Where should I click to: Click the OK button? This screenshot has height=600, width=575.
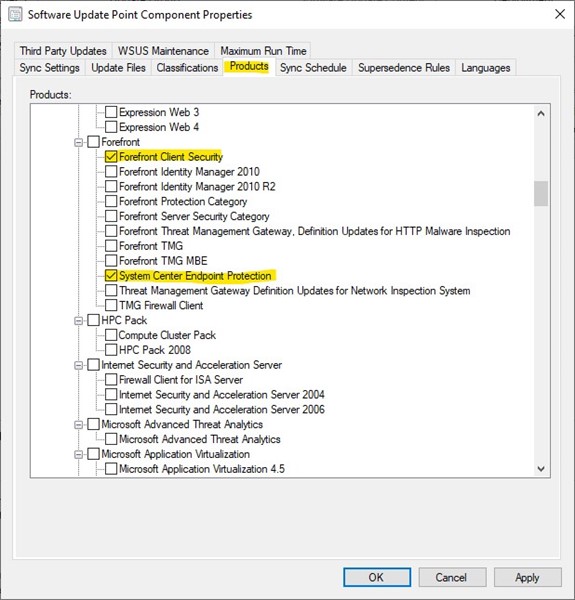[x=377, y=577]
